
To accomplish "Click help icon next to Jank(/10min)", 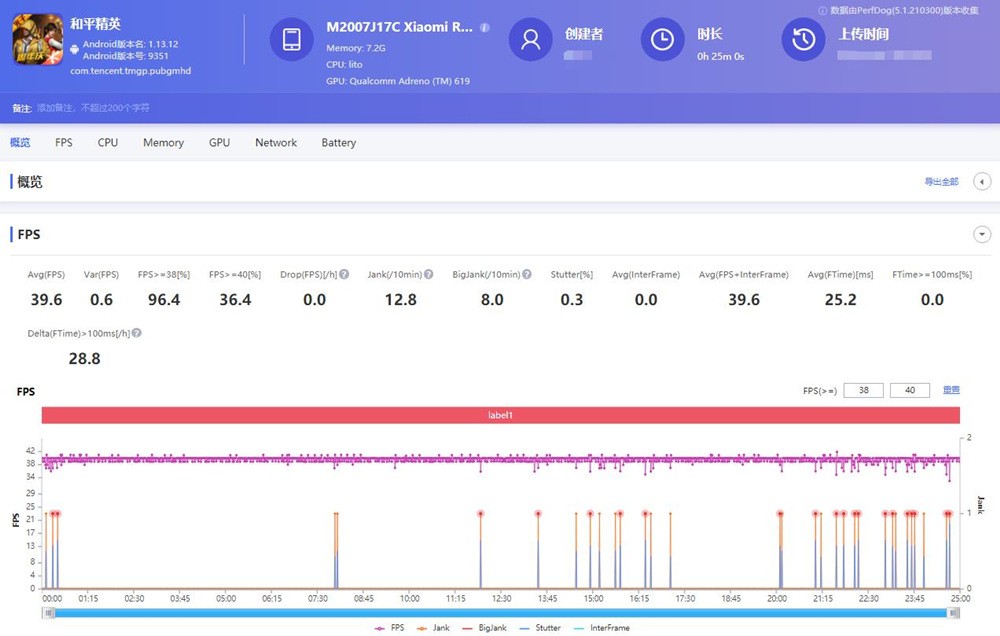I will (429, 274).
